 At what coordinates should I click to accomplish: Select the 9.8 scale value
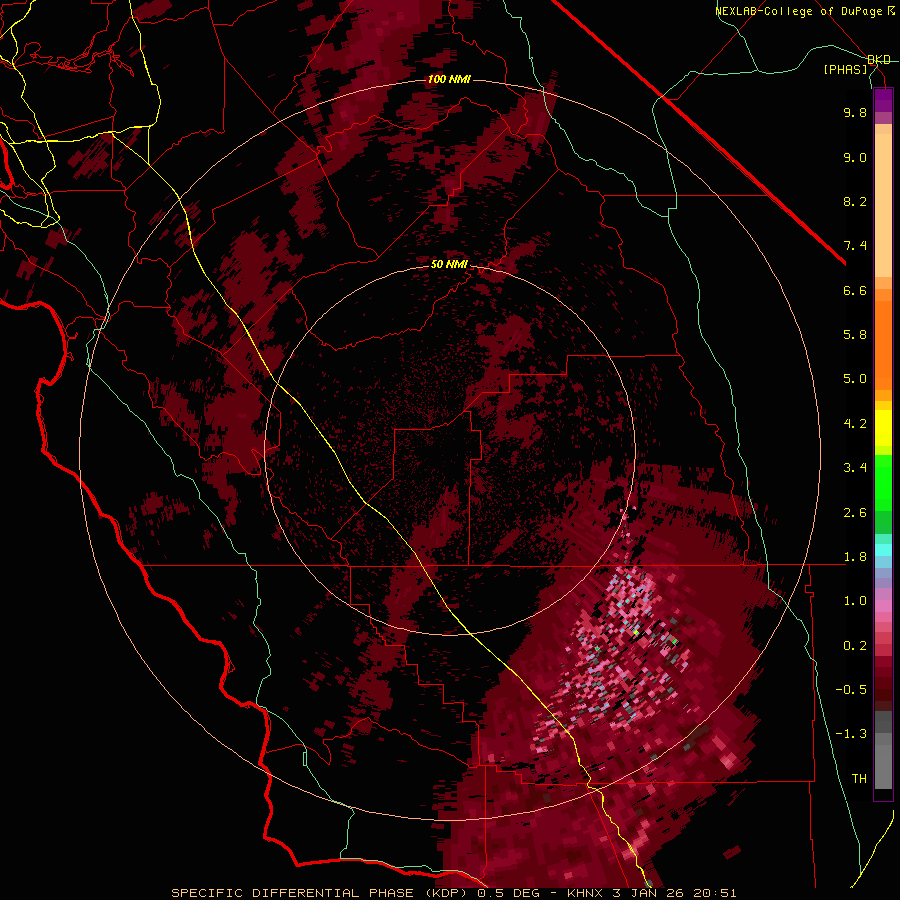tap(855, 112)
